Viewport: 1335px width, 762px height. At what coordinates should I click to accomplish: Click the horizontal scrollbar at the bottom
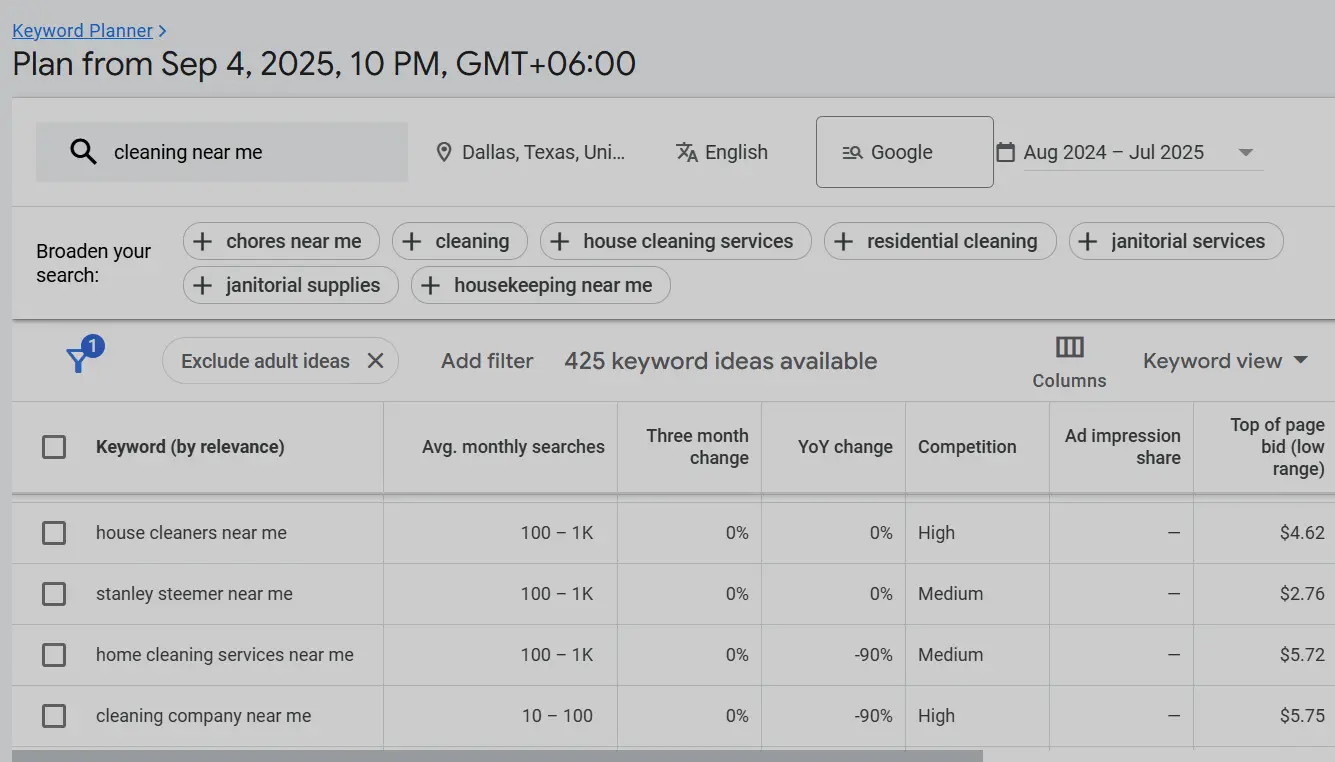[x=497, y=756]
